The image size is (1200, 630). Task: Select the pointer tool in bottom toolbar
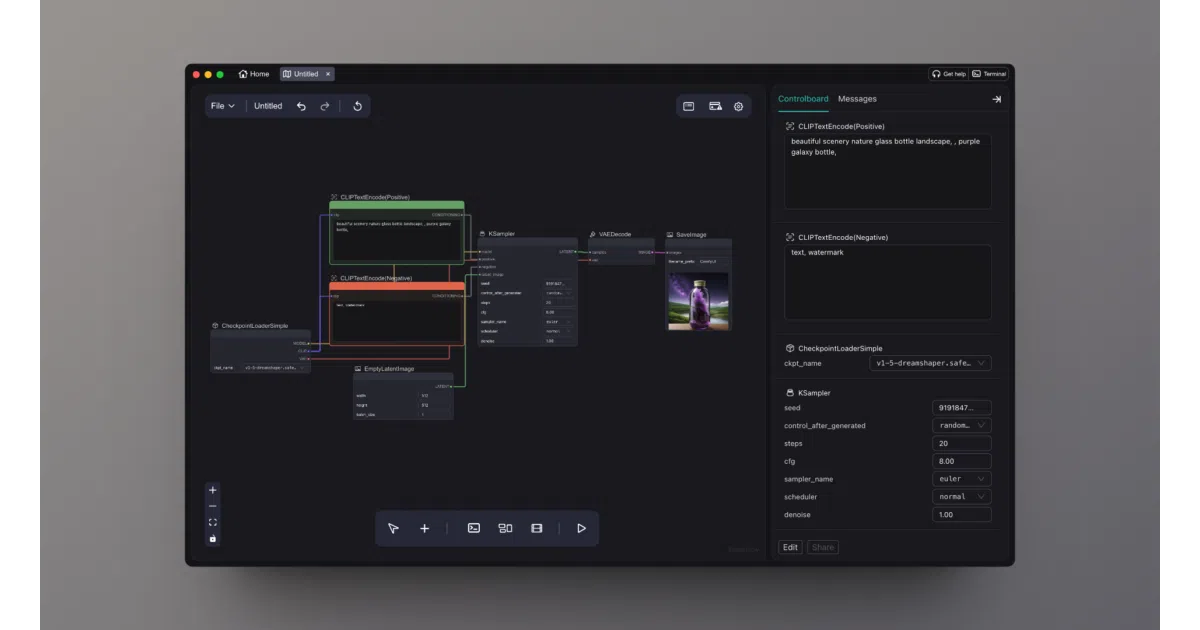(x=393, y=528)
